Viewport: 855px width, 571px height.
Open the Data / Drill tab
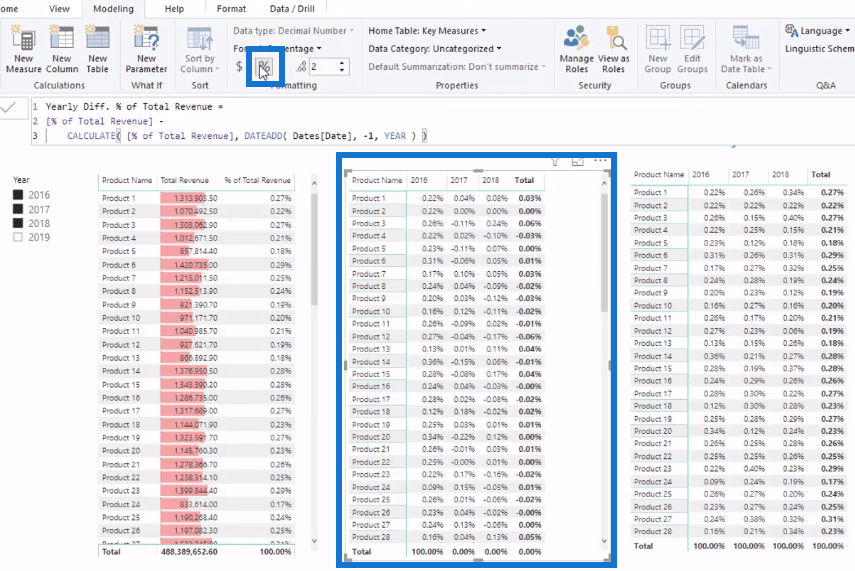pyautogui.click(x=292, y=9)
